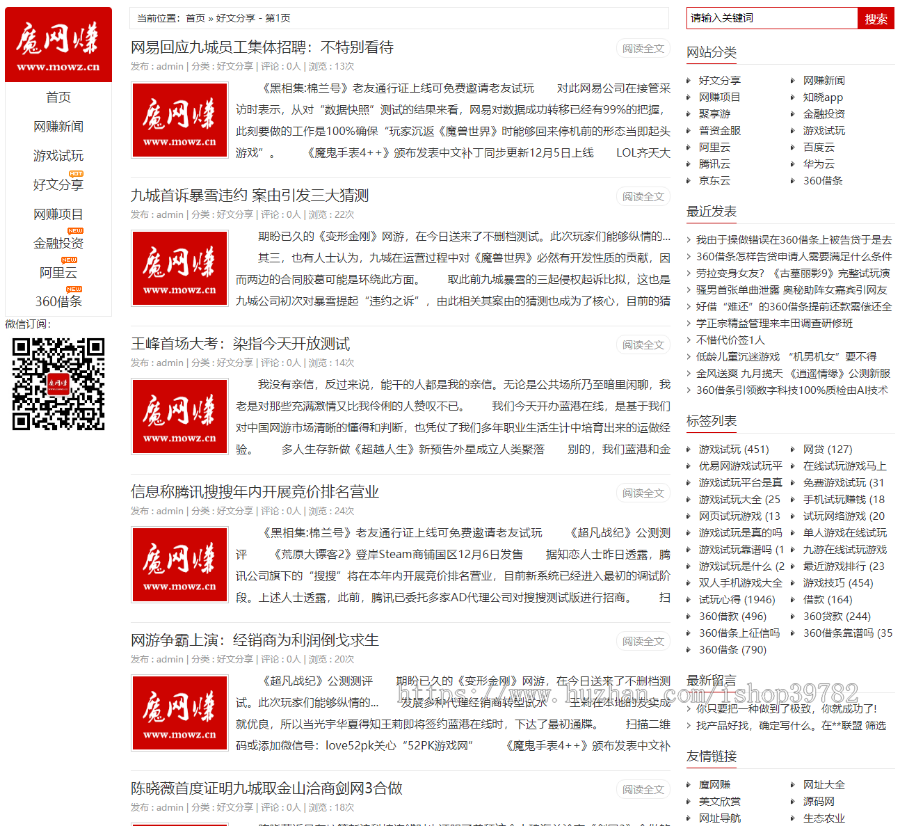The height and width of the screenshot is (826, 900).
Task: Open 金融投资 from the sidebar menu
Action: click(59, 243)
